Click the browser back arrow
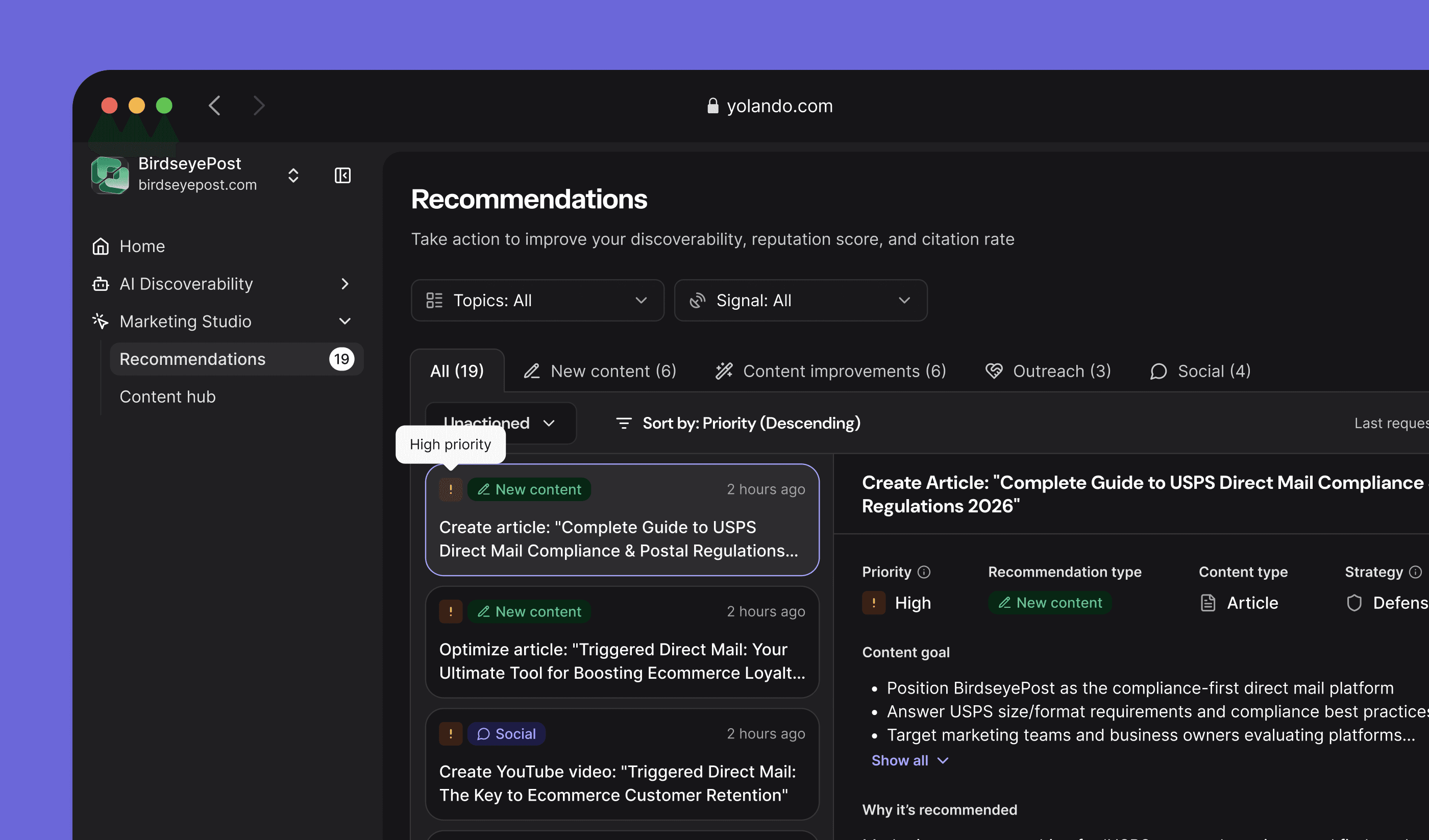1429x840 pixels. click(x=214, y=106)
